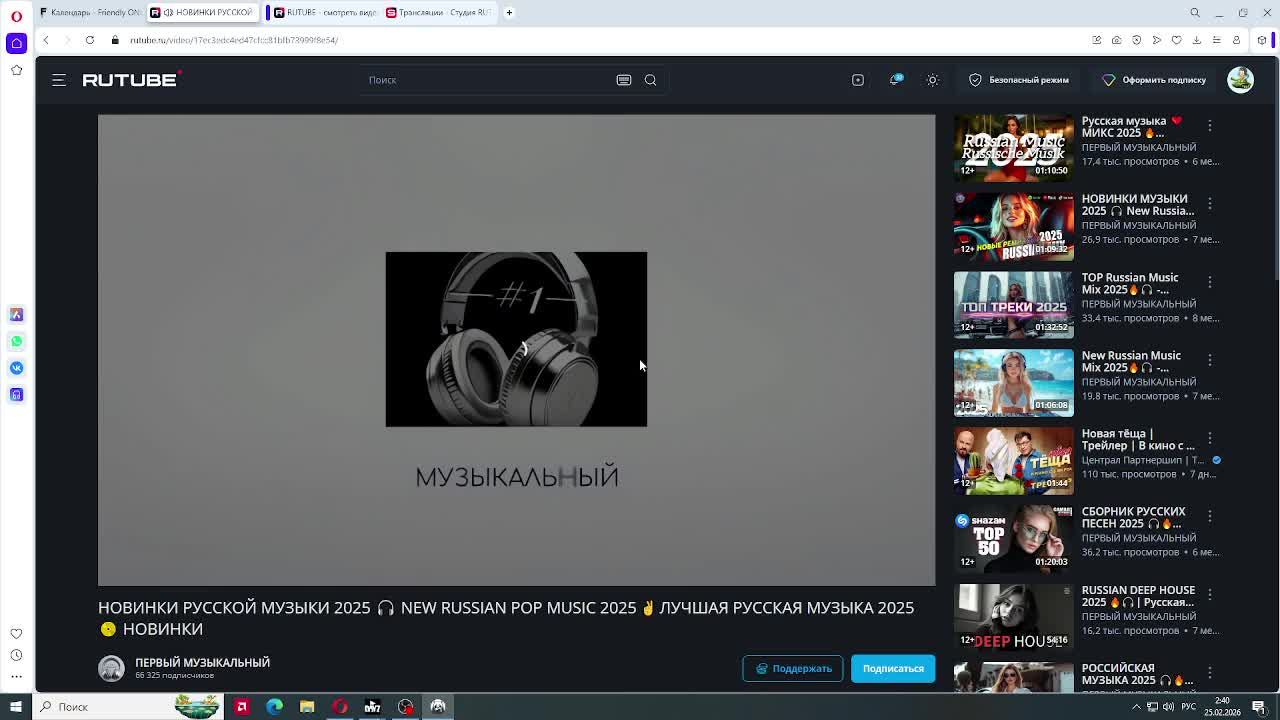
Task: Open options menu for НОВИНКИ МУЗЫКИ 2025 video
Action: click(1209, 204)
